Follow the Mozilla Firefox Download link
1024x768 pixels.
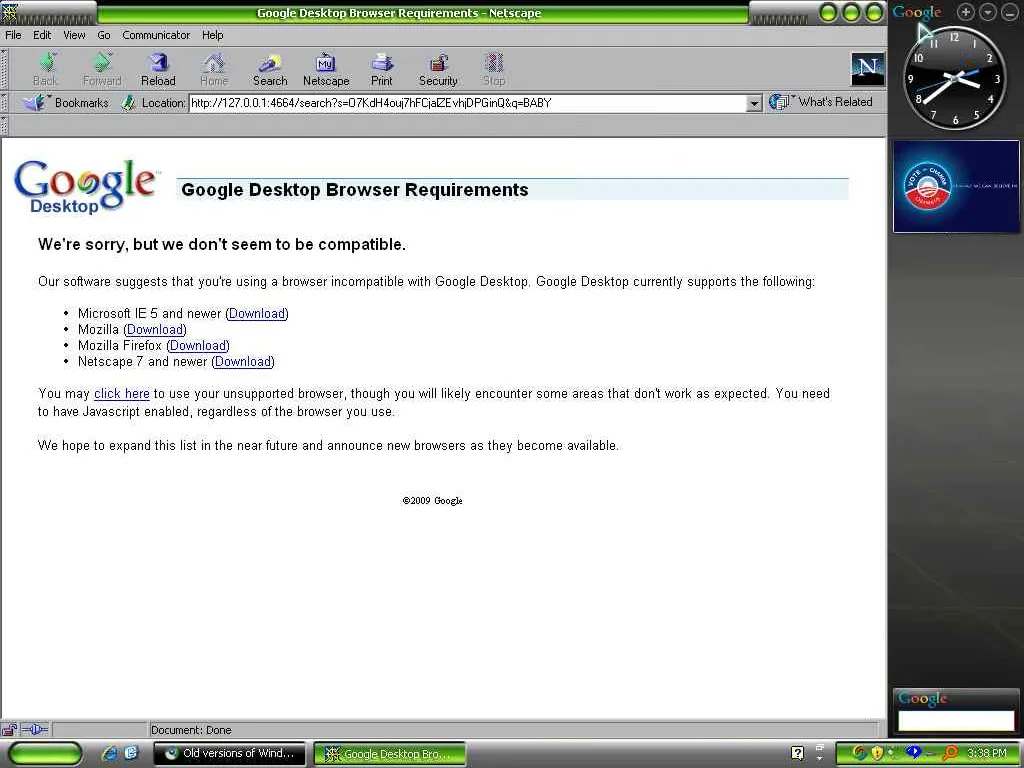click(199, 345)
